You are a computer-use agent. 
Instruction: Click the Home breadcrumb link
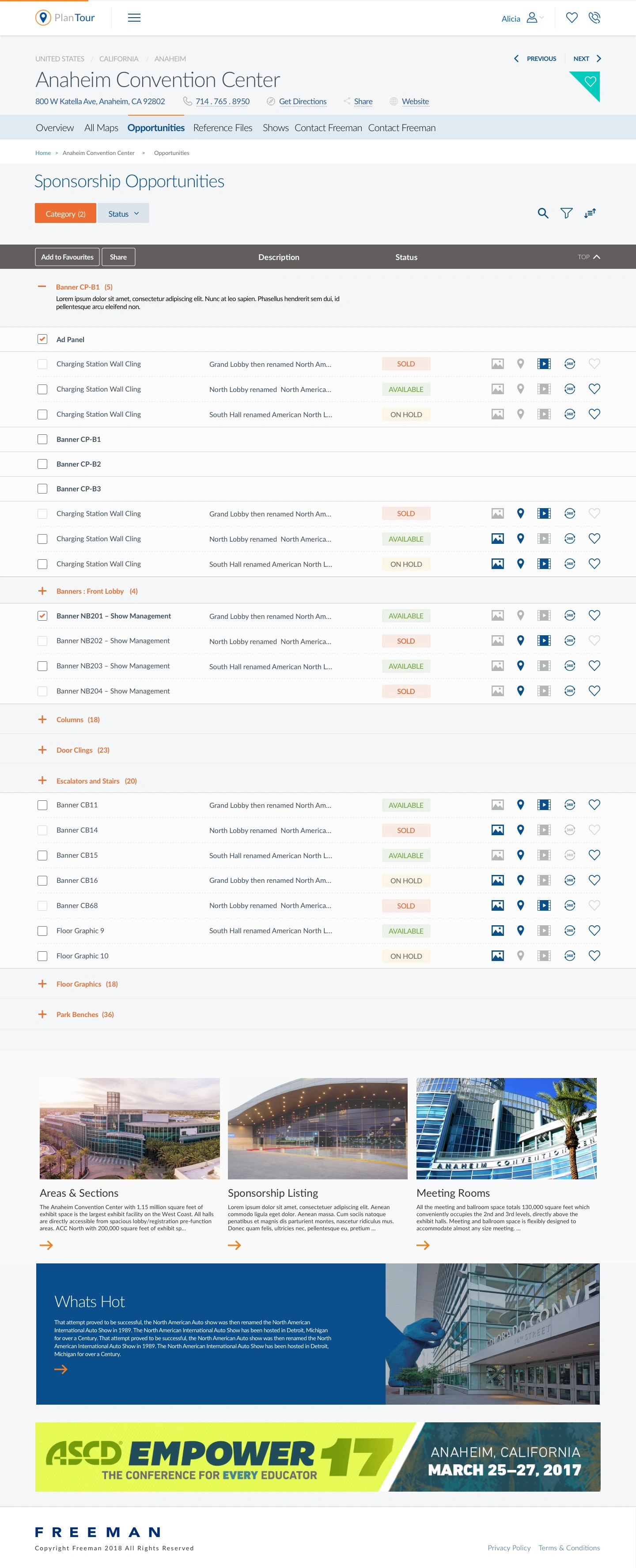coord(43,153)
